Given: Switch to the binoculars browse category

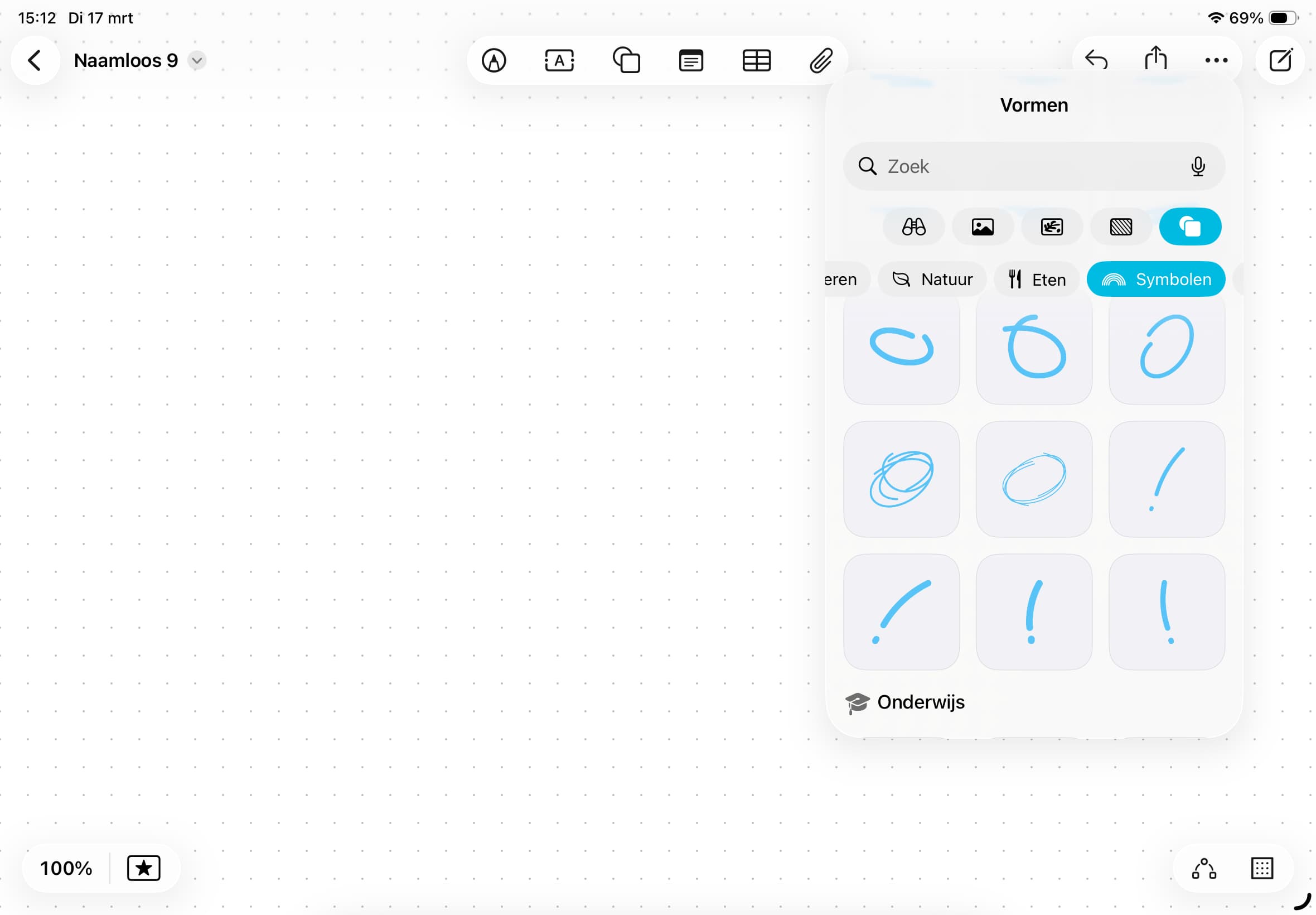Looking at the screenshot, I should (x=914, y=227).
